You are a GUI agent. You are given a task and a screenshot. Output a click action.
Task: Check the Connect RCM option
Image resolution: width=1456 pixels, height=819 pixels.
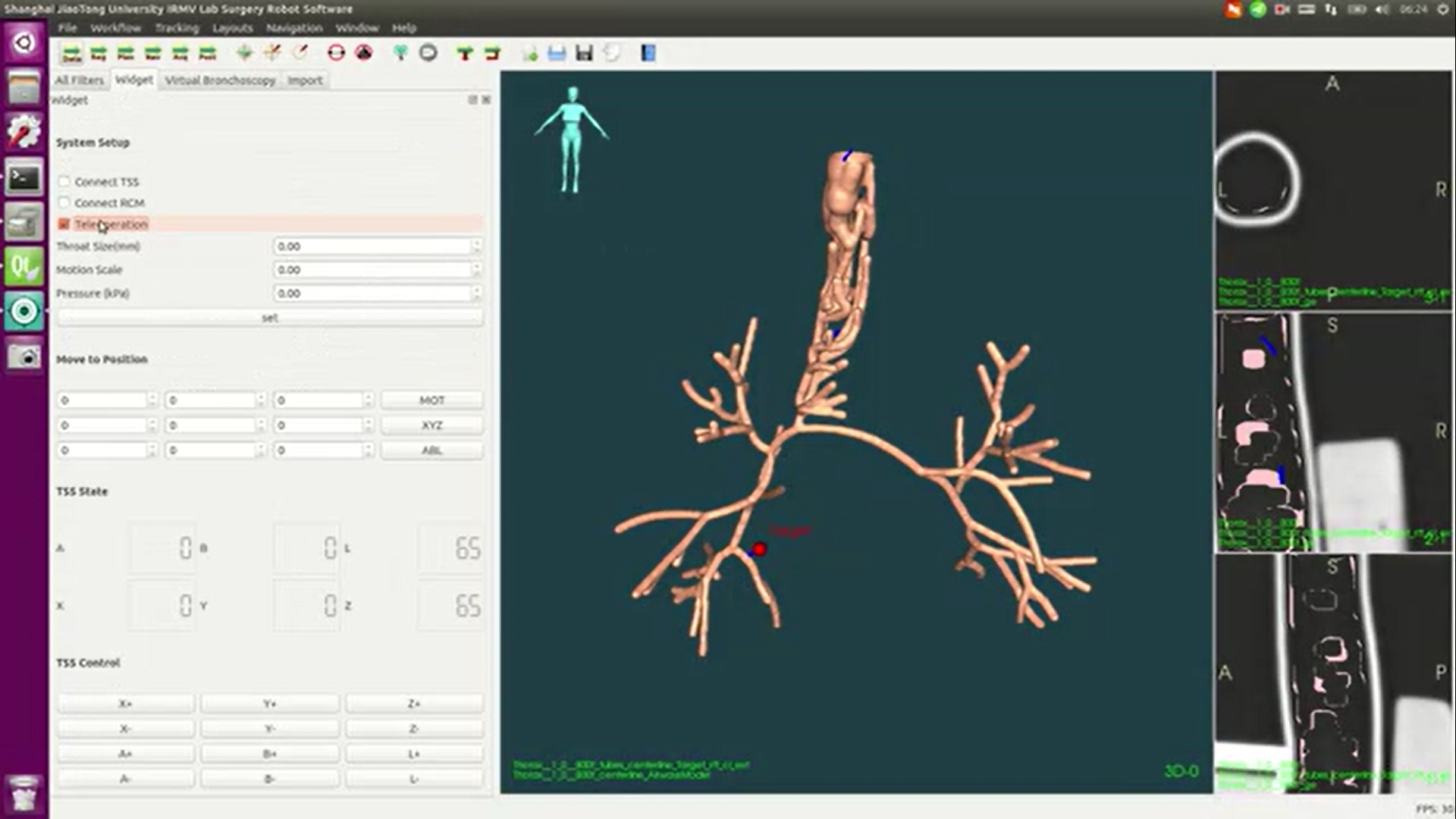(x=64, y=202)
